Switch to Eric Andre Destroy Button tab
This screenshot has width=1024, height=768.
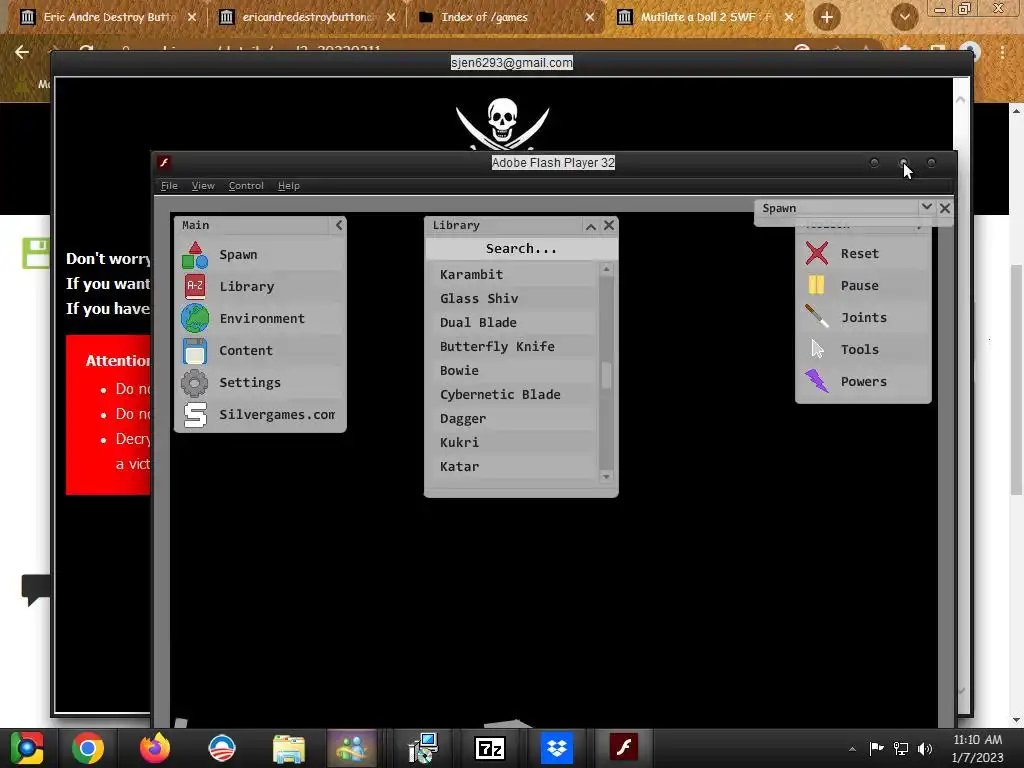108,17
